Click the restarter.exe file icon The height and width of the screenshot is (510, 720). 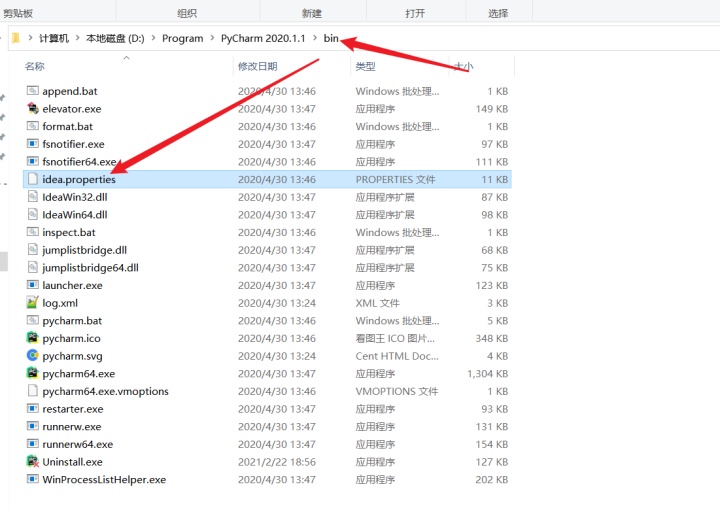pos(33,409)
